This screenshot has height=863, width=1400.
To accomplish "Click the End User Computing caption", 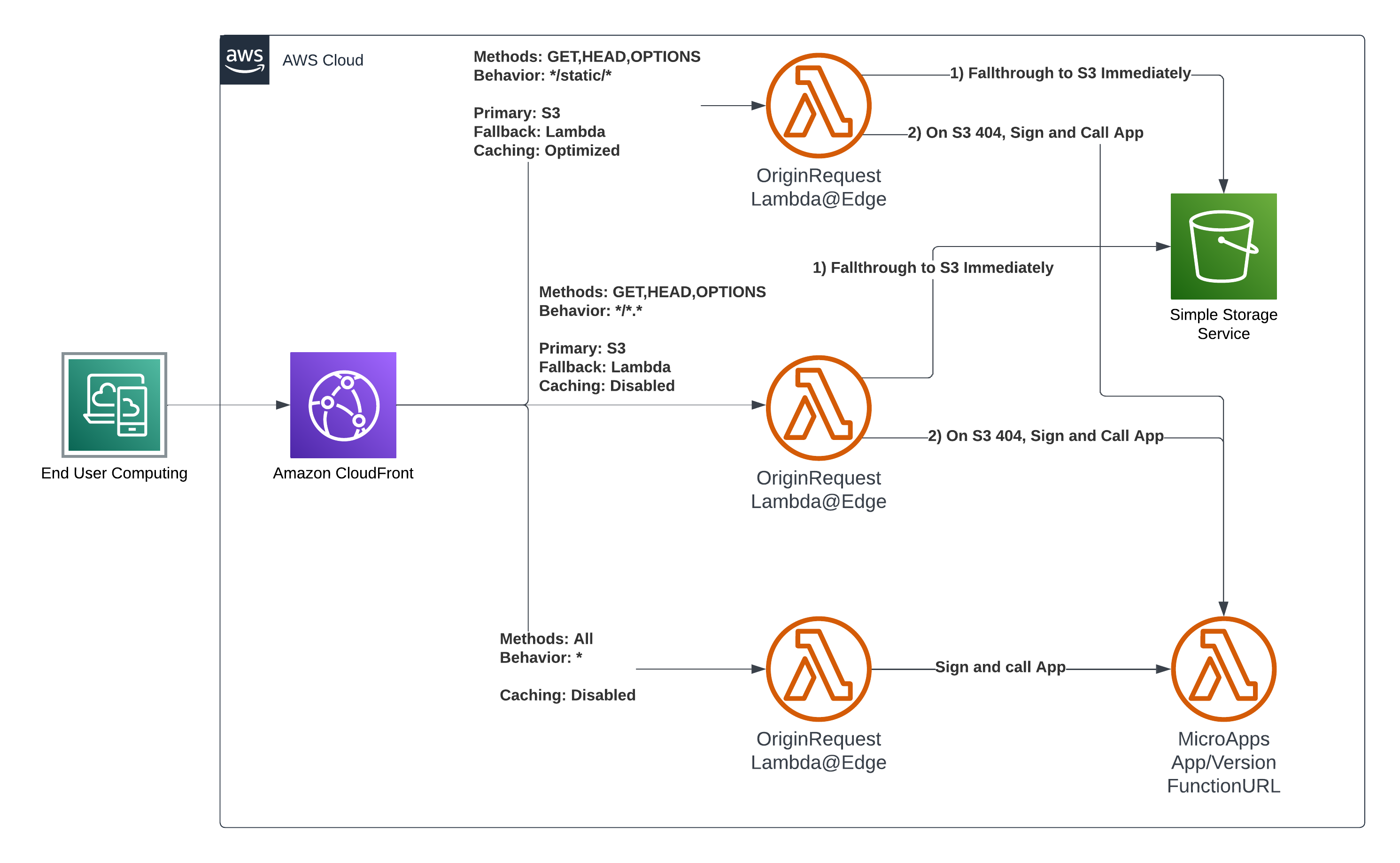I will pos(114,473).
